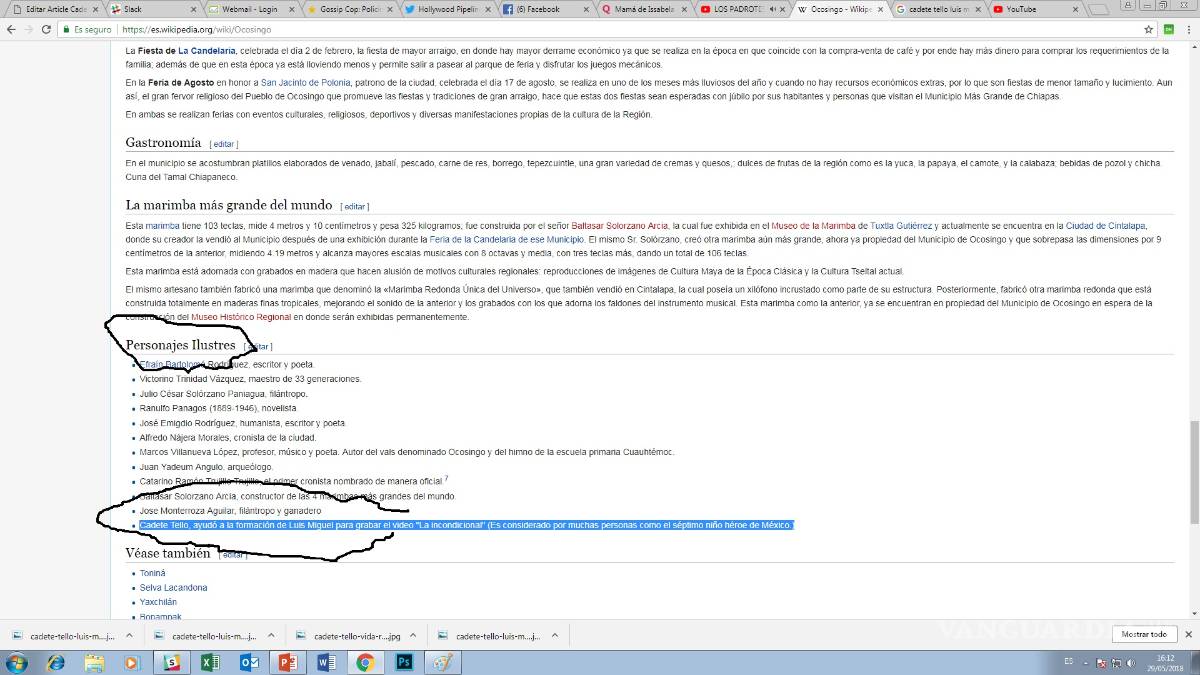This screenshot has width=1200, height=675.
Task: Click the volume speaker icon in tray
Action: click(x=1130, y=662)
